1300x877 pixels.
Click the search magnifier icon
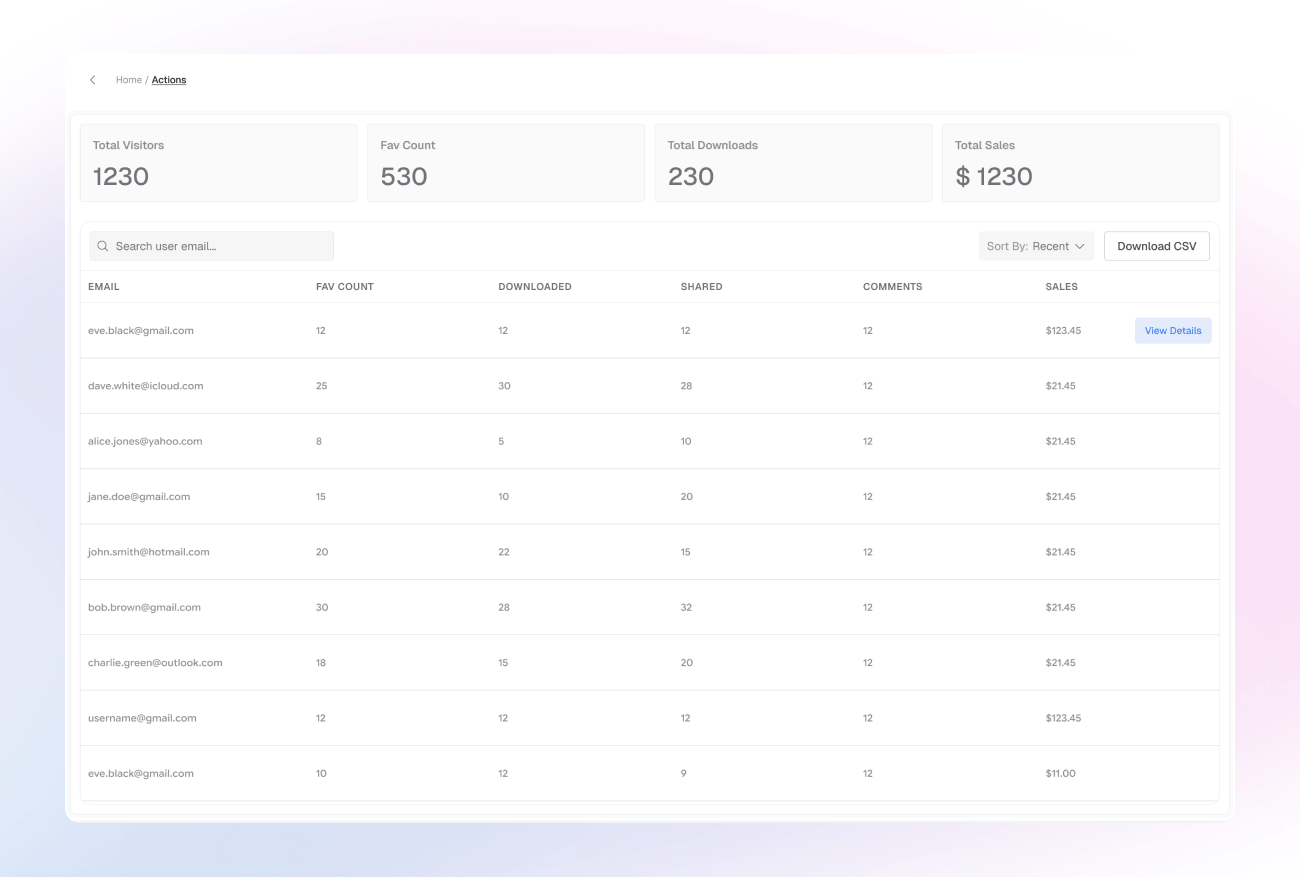103,246
